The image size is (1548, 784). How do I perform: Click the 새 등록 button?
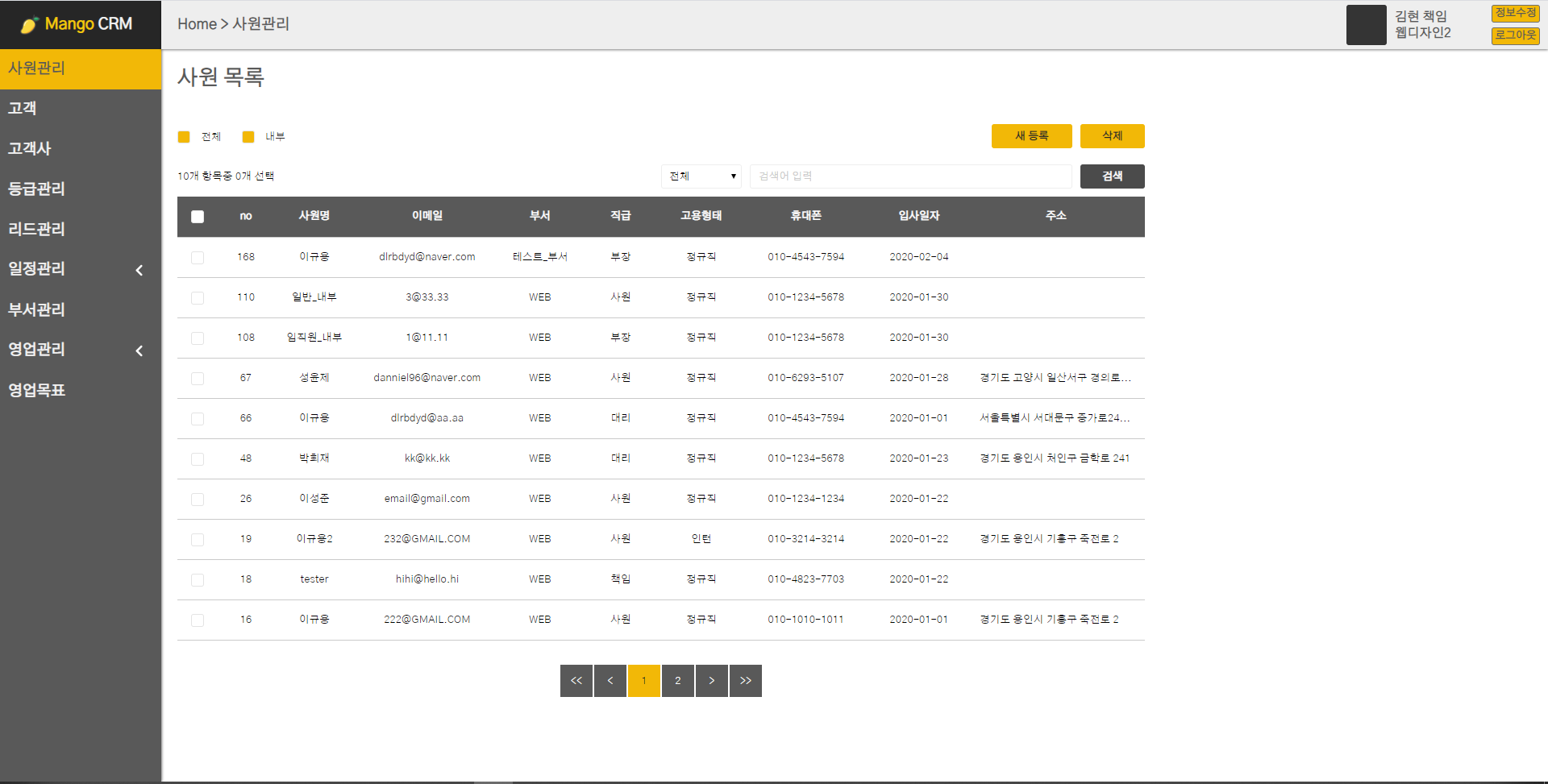click(x=1031, y=135)
